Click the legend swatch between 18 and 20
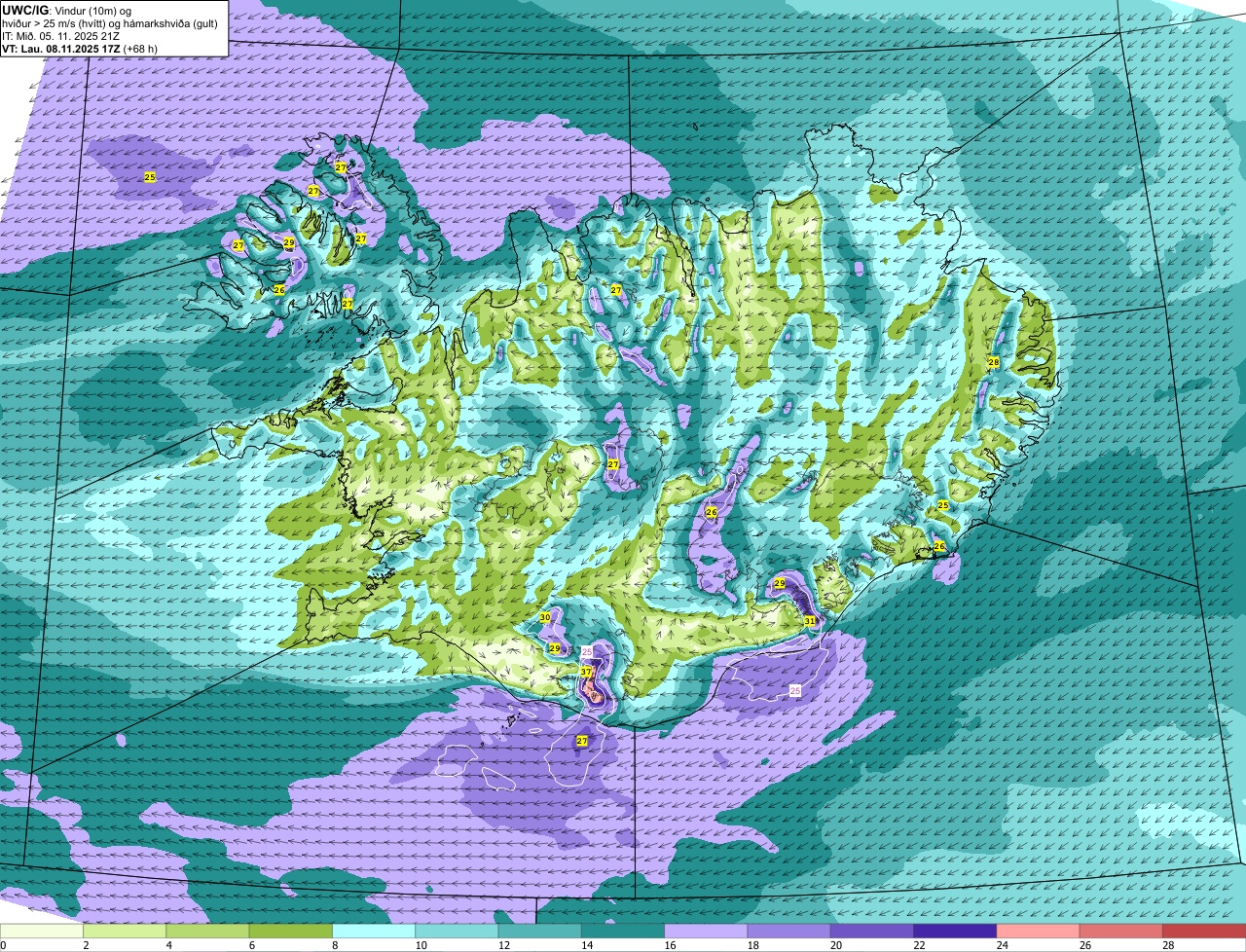This screenshot has height=952, width=1246. pos(788,932)
